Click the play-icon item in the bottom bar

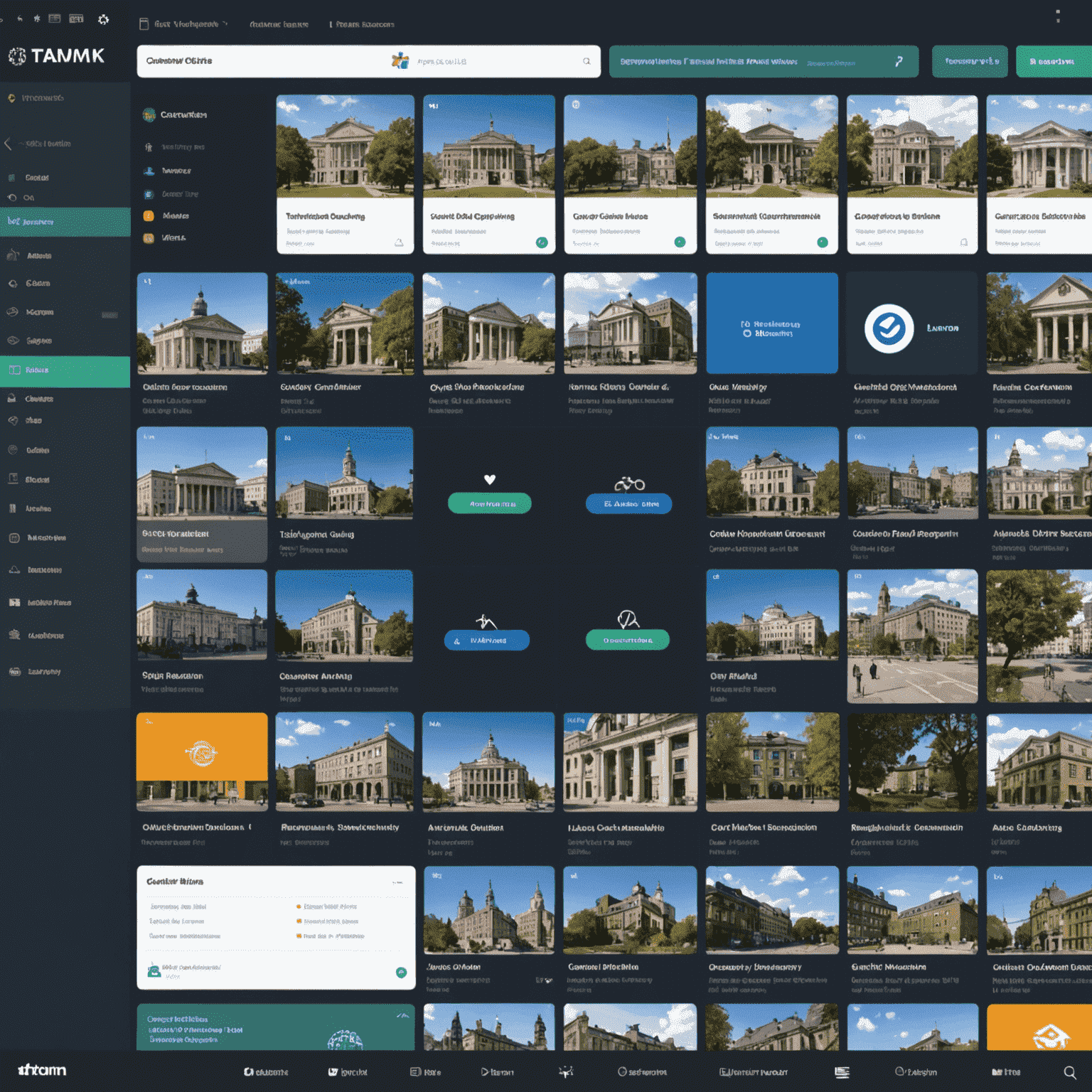[x=497, y=1072]
